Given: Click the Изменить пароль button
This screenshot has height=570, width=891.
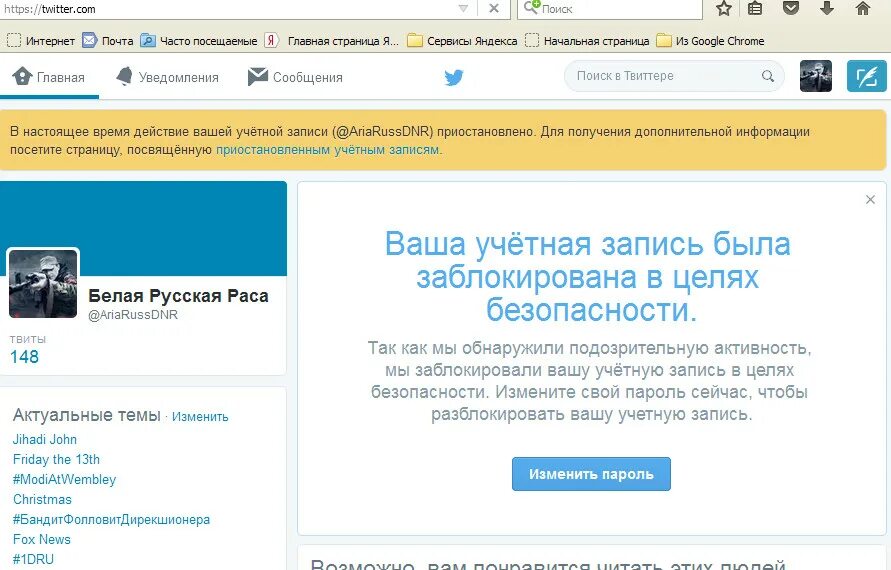Looking at the screenshot, I should 591,474.
